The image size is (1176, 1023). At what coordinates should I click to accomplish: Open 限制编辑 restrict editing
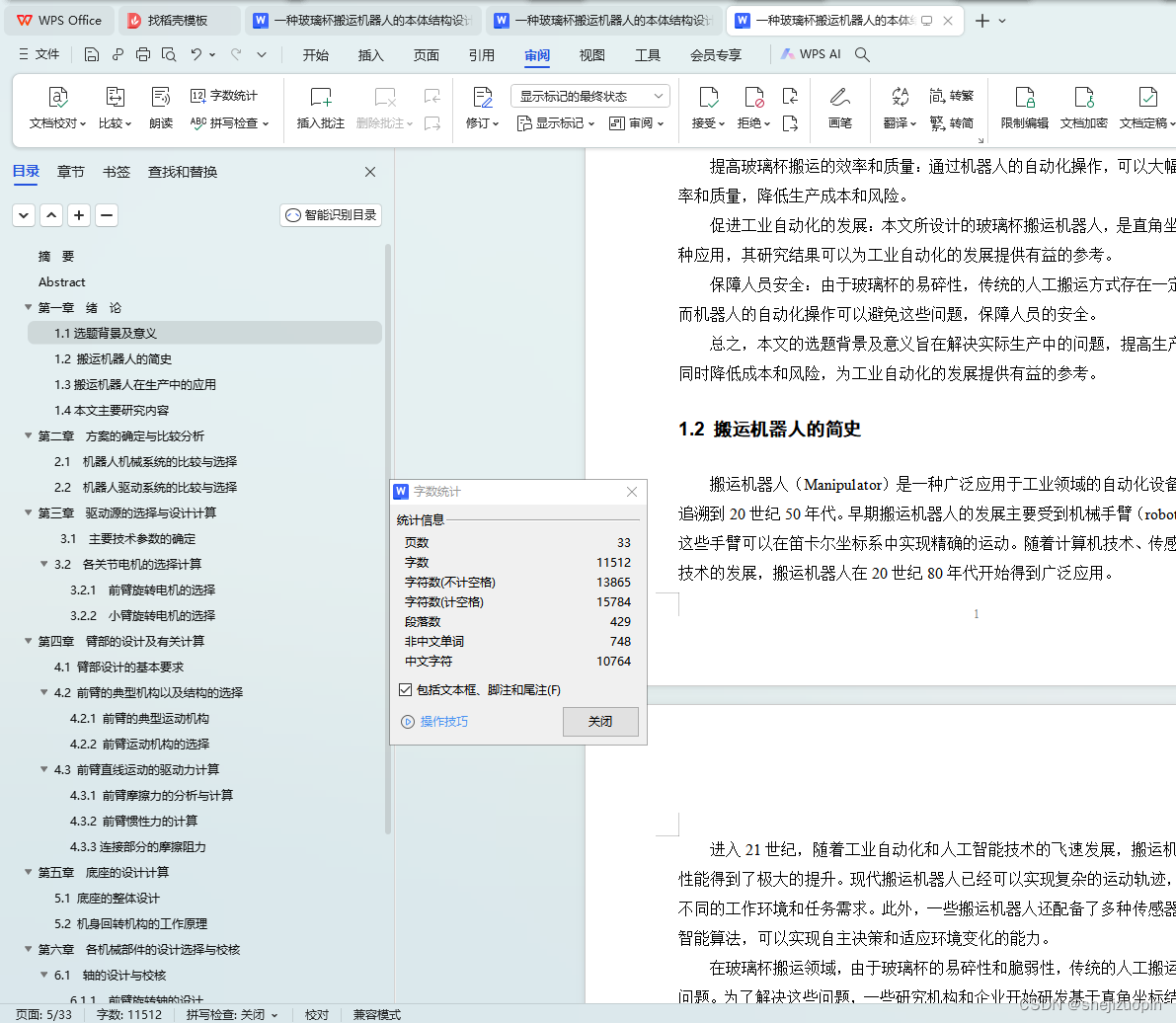pos(1025,108)
